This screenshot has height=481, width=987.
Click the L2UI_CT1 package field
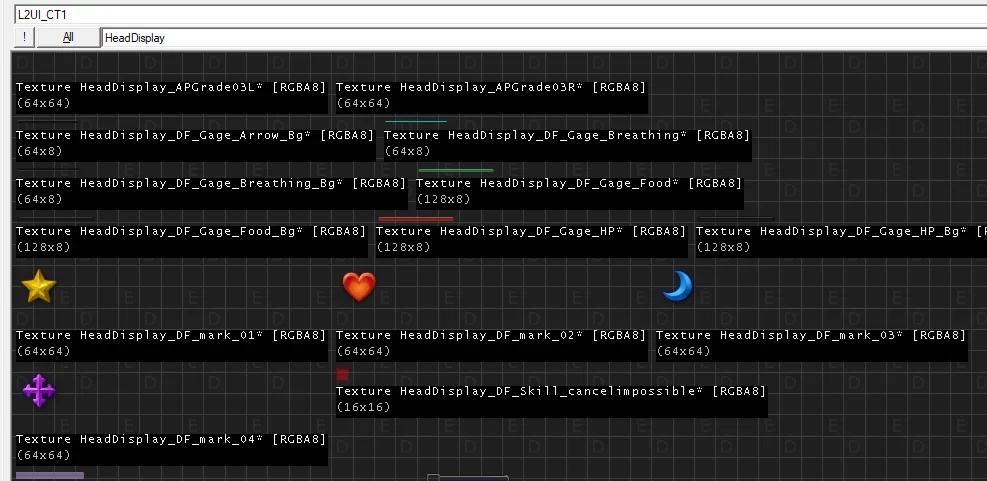pos(501,14)
